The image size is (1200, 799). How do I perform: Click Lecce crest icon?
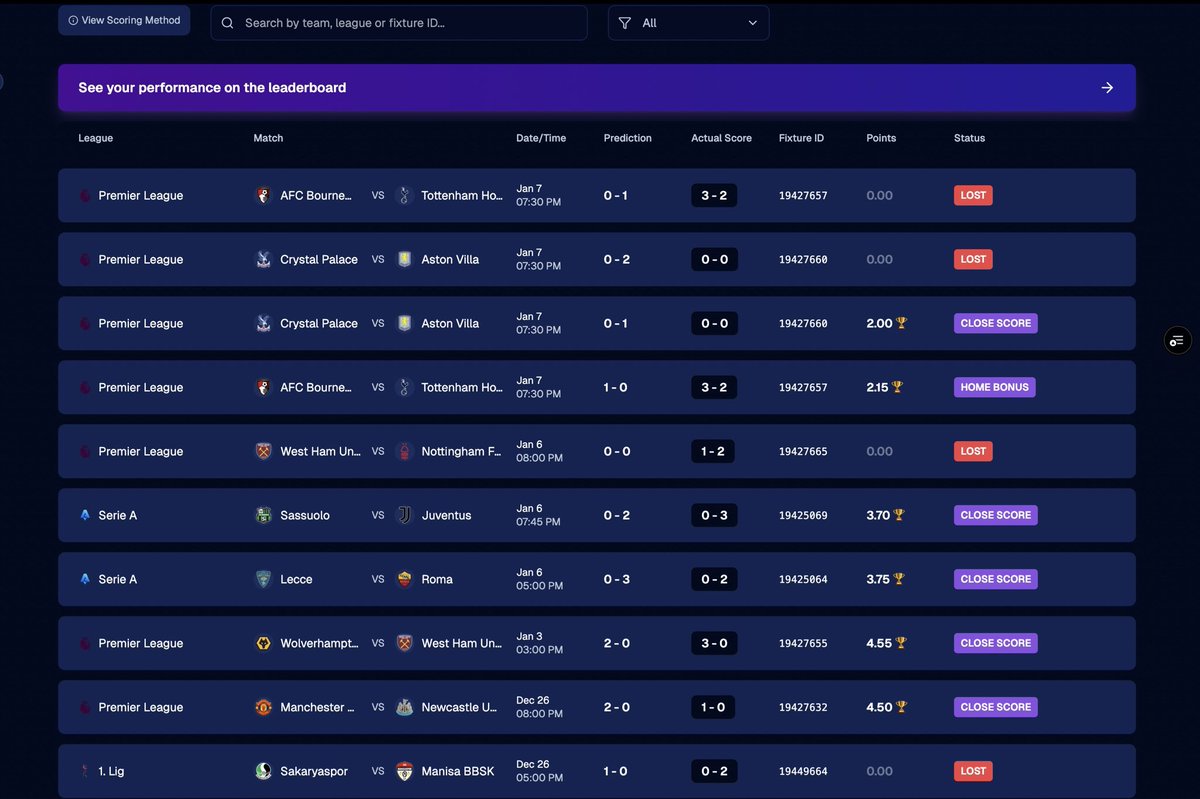(264, 579)
